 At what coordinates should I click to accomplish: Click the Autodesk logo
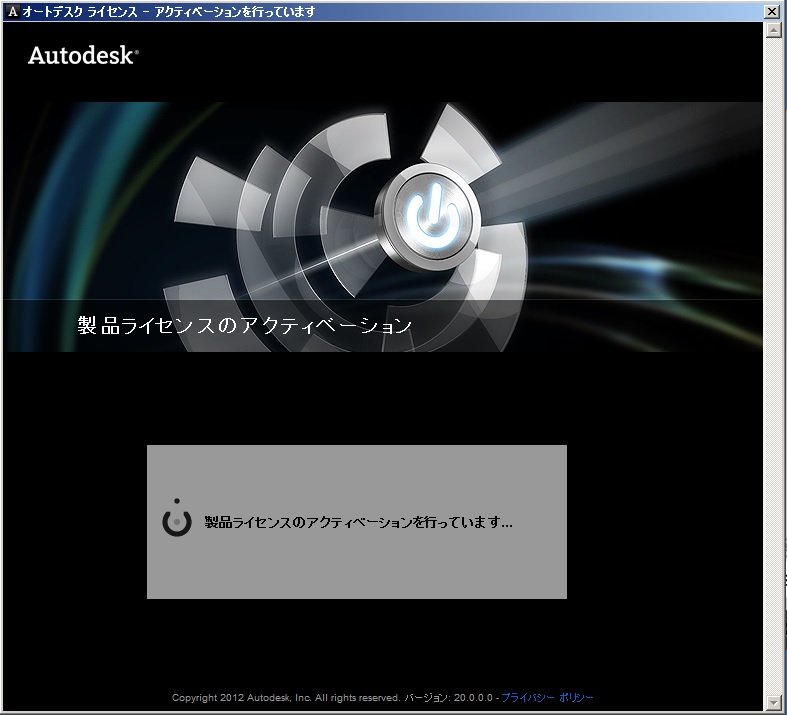click(83, 55)
